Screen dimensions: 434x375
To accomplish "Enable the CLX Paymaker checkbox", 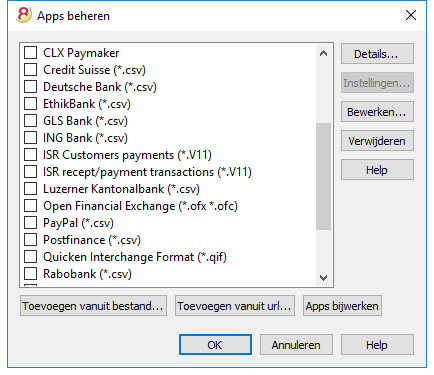I will click(30, 53).
